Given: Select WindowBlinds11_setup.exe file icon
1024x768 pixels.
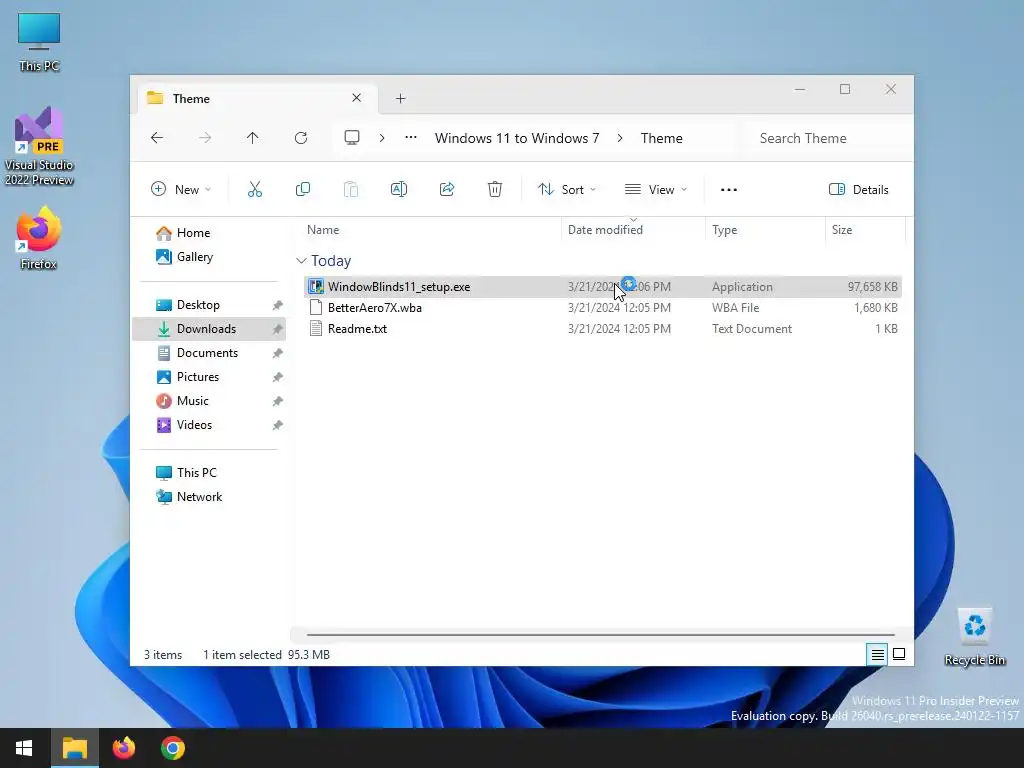Looking at the screenshot, I should click(316, 287).
